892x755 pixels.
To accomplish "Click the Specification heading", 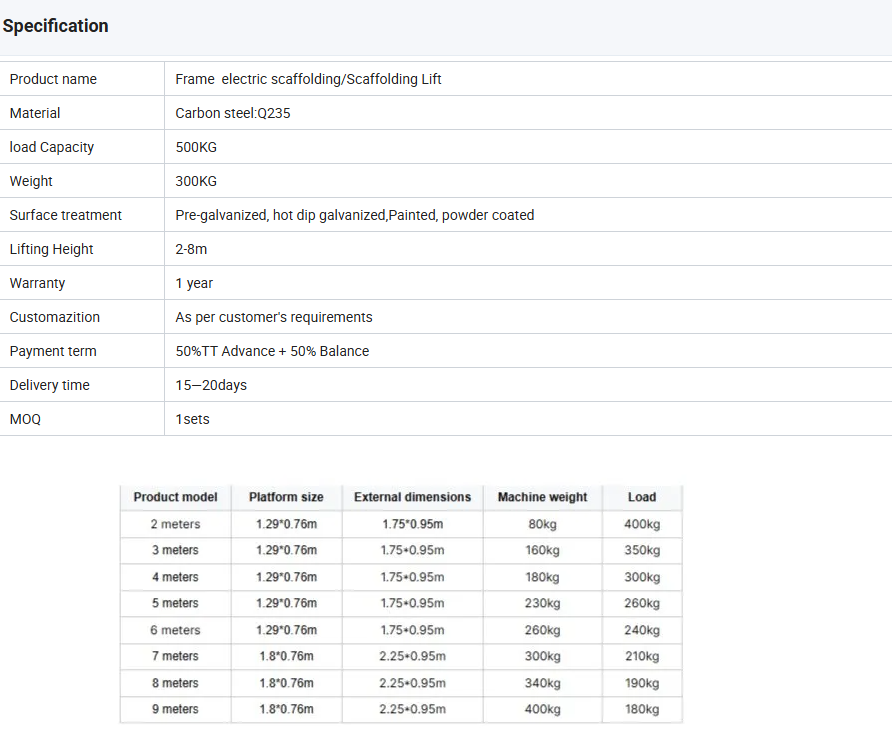I will click(56, 26).
